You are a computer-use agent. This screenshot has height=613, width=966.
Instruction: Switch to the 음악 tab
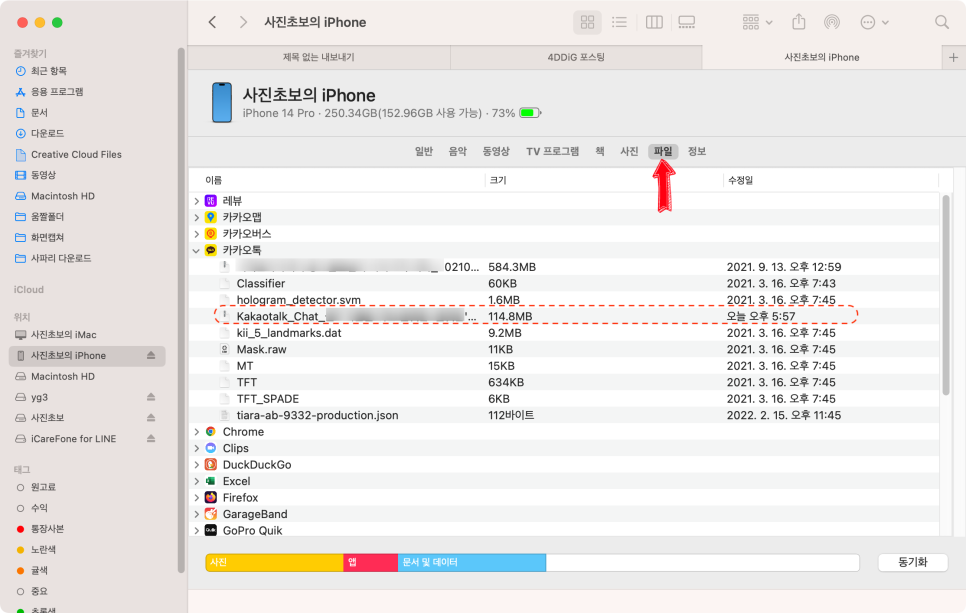457,152
